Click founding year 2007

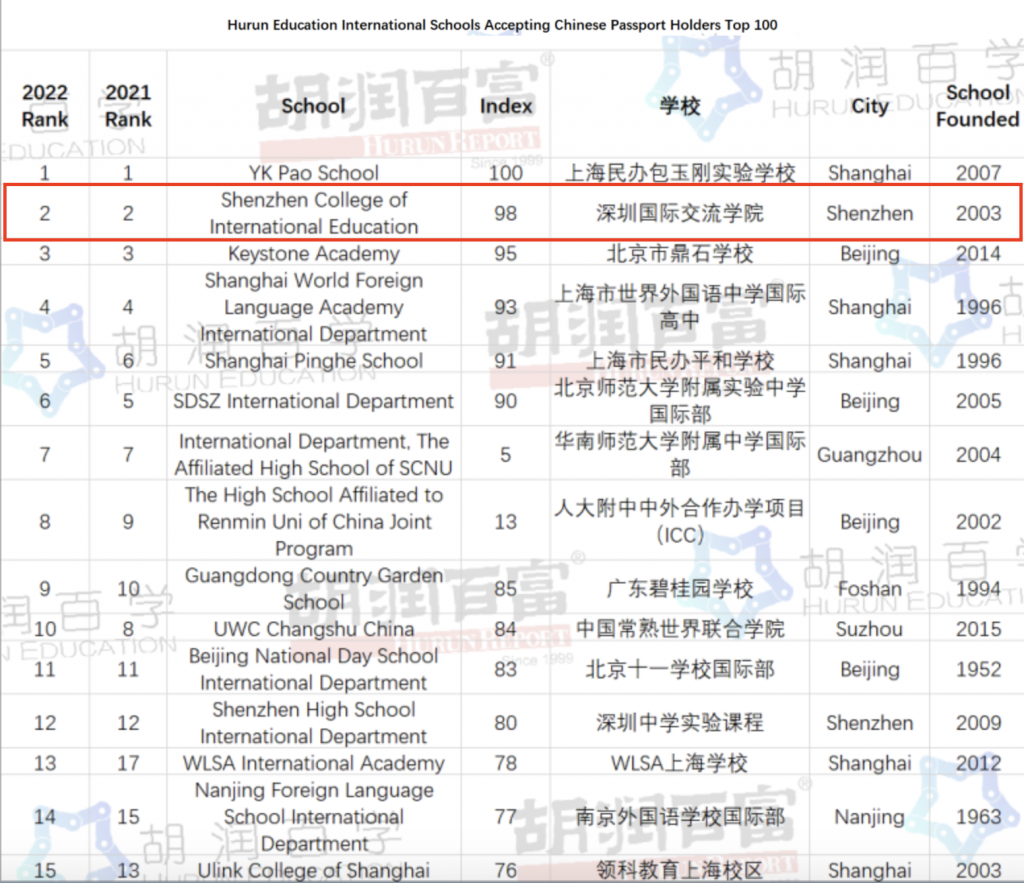978,173
